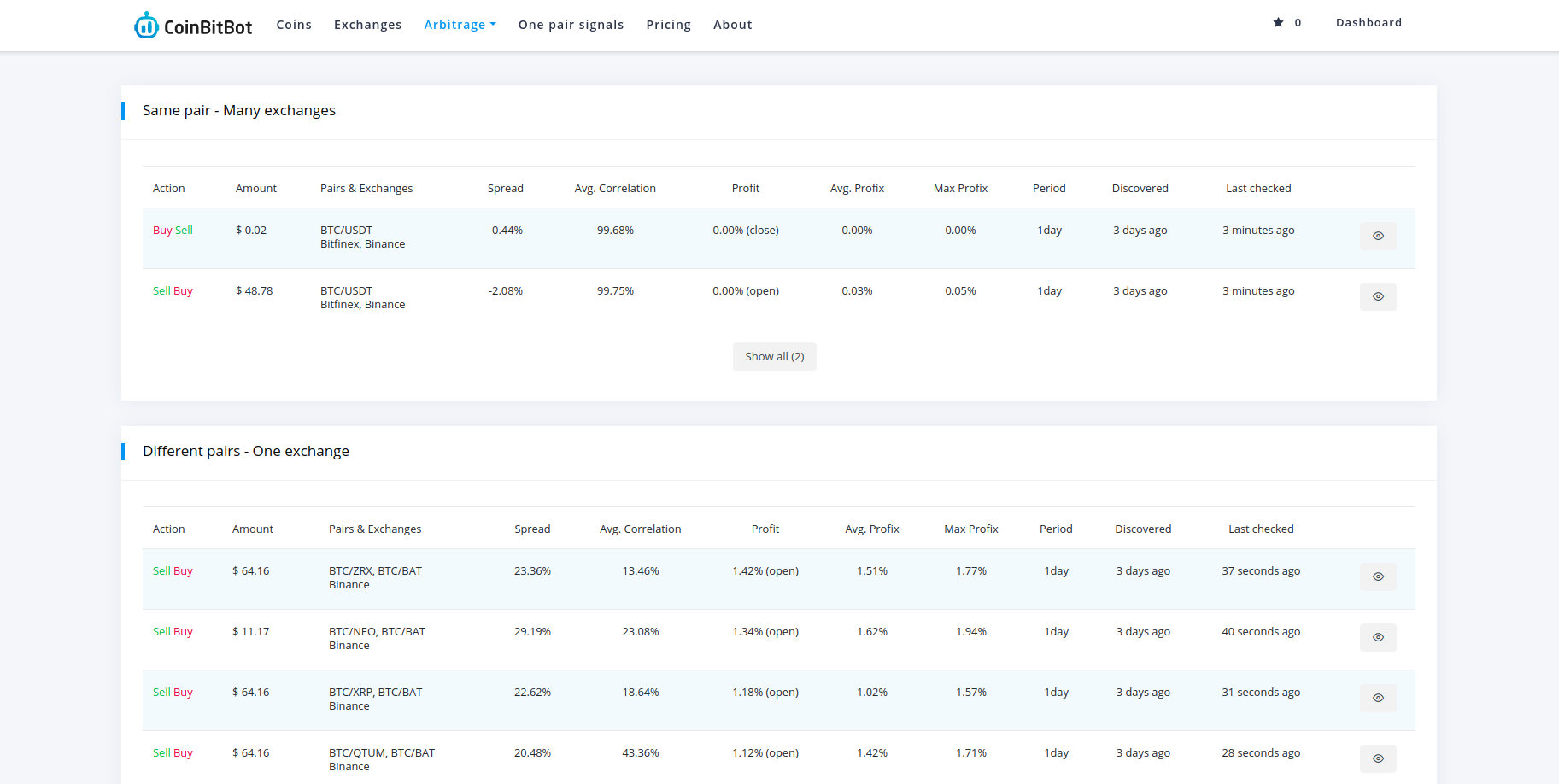Viewport: 1559px width, 784px height.
Task: Click profit value 1.12% (open)
Action: click(765, 753)
